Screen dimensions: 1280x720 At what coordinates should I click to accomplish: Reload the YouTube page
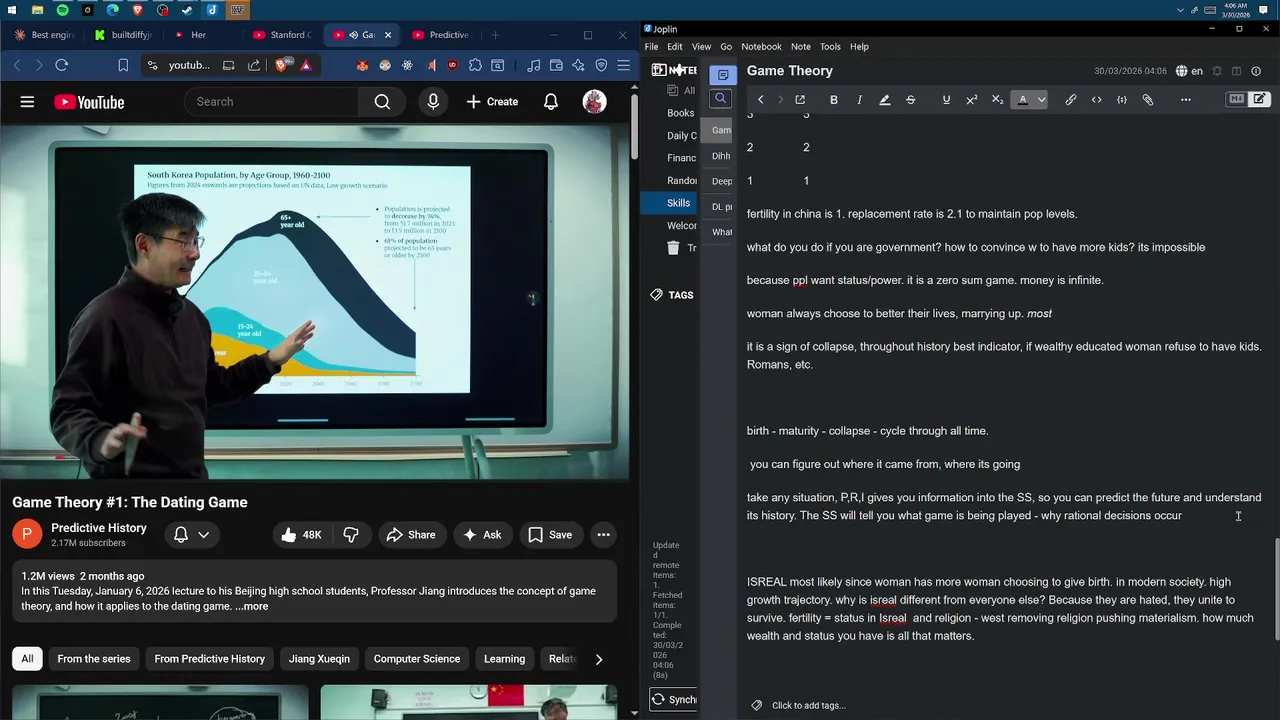coord(61,65)
